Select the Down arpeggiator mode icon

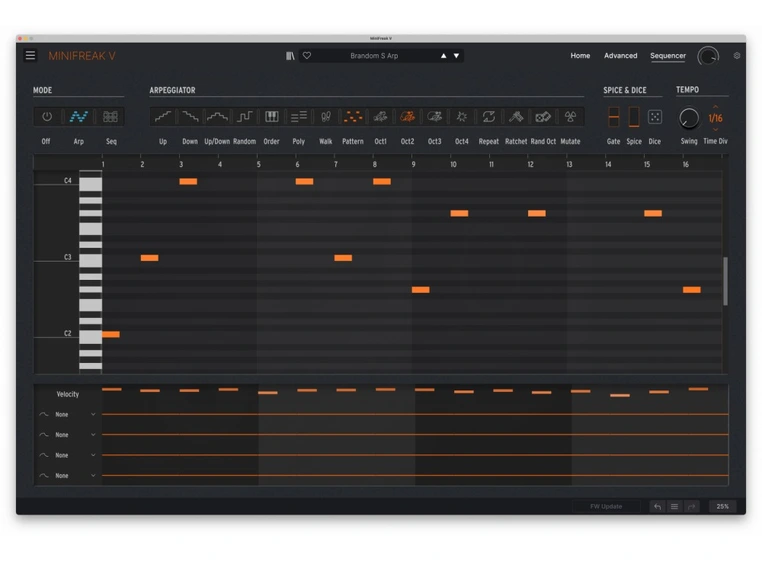(x=190, y=117)
